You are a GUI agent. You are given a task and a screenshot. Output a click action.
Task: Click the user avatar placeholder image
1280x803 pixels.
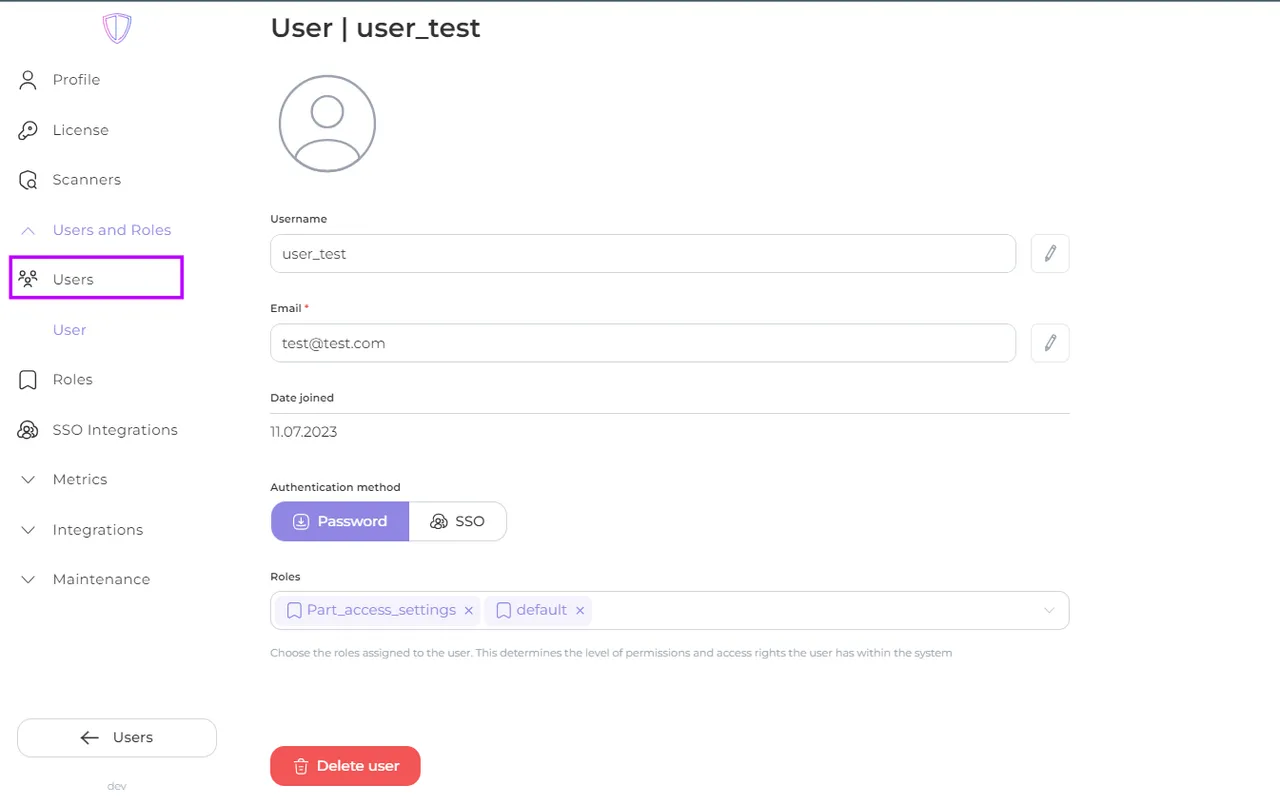pyautogui.click(x=327, y=124)
